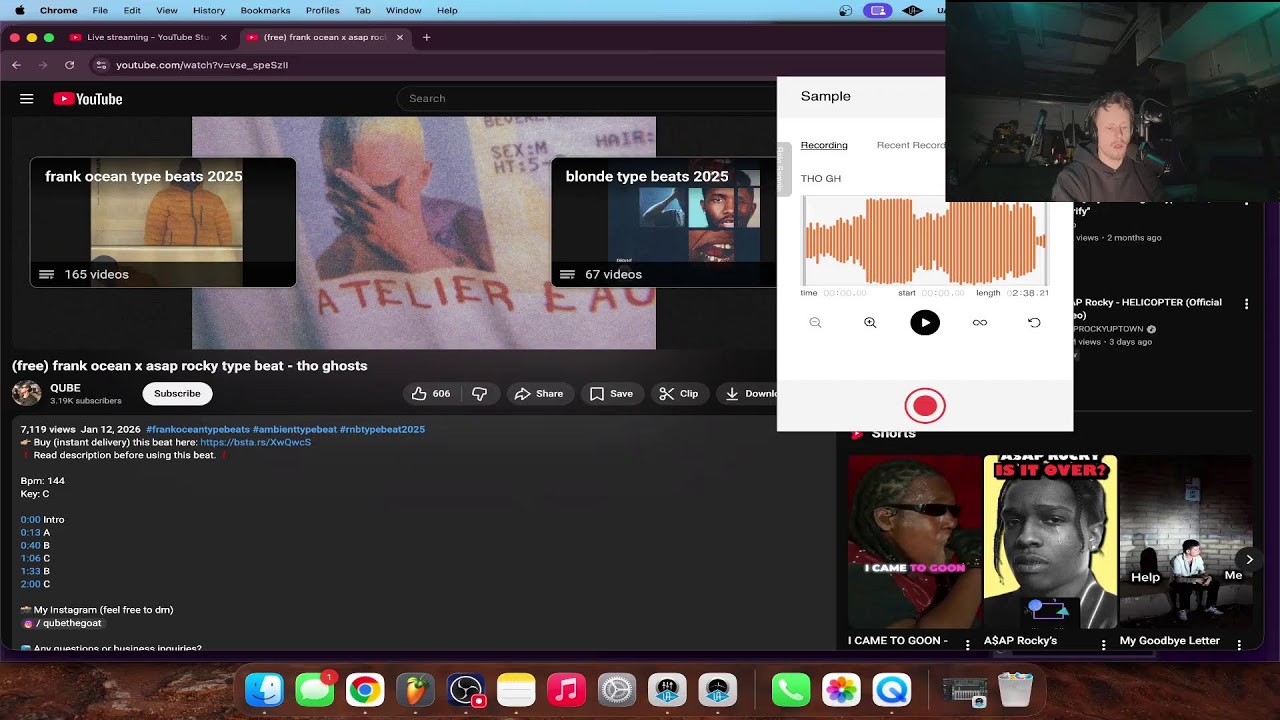The image size is (1280, 720).
Task: Go back in Chrome
Action: pos(16,65)
